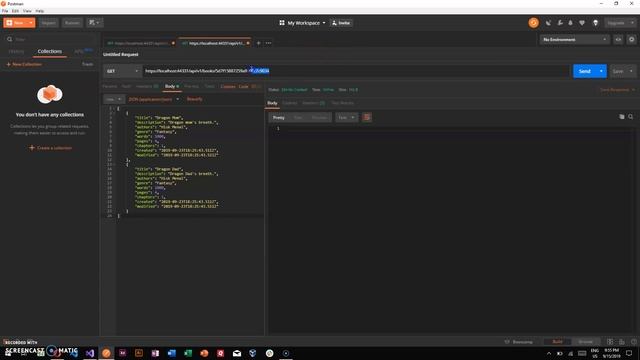Open the manage environments gear icon
Screen dimensions: 640x360
pyautogui.click(x=631, y=40)
